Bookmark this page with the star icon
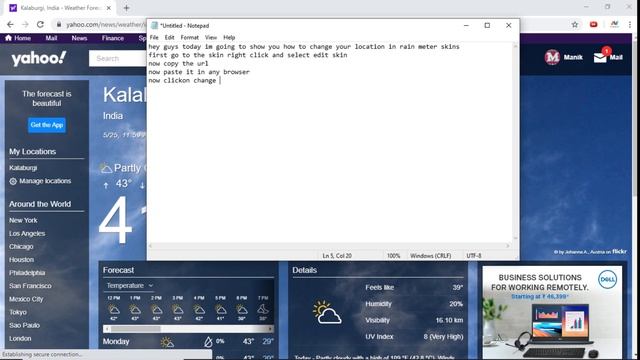 [x=575, y=24]
